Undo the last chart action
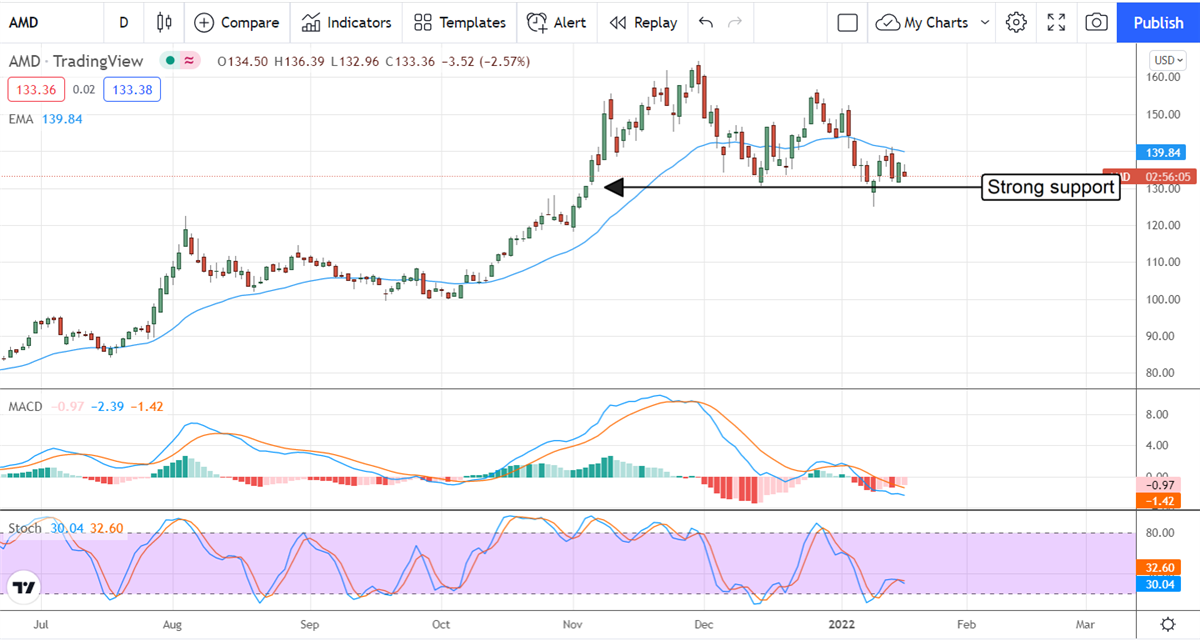 (706, 22)
